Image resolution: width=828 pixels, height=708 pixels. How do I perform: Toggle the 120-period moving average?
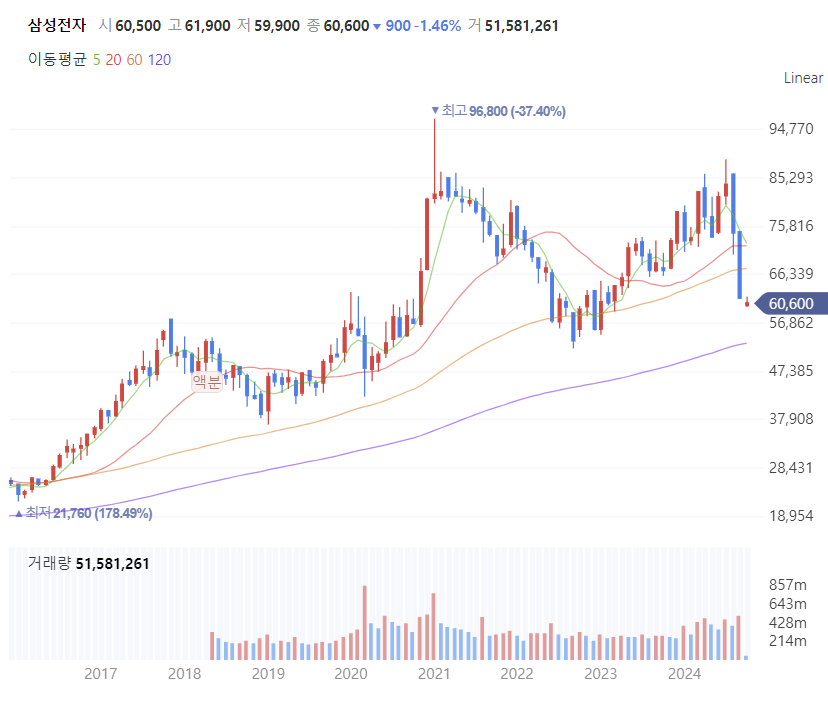click(x=159, y=60)
